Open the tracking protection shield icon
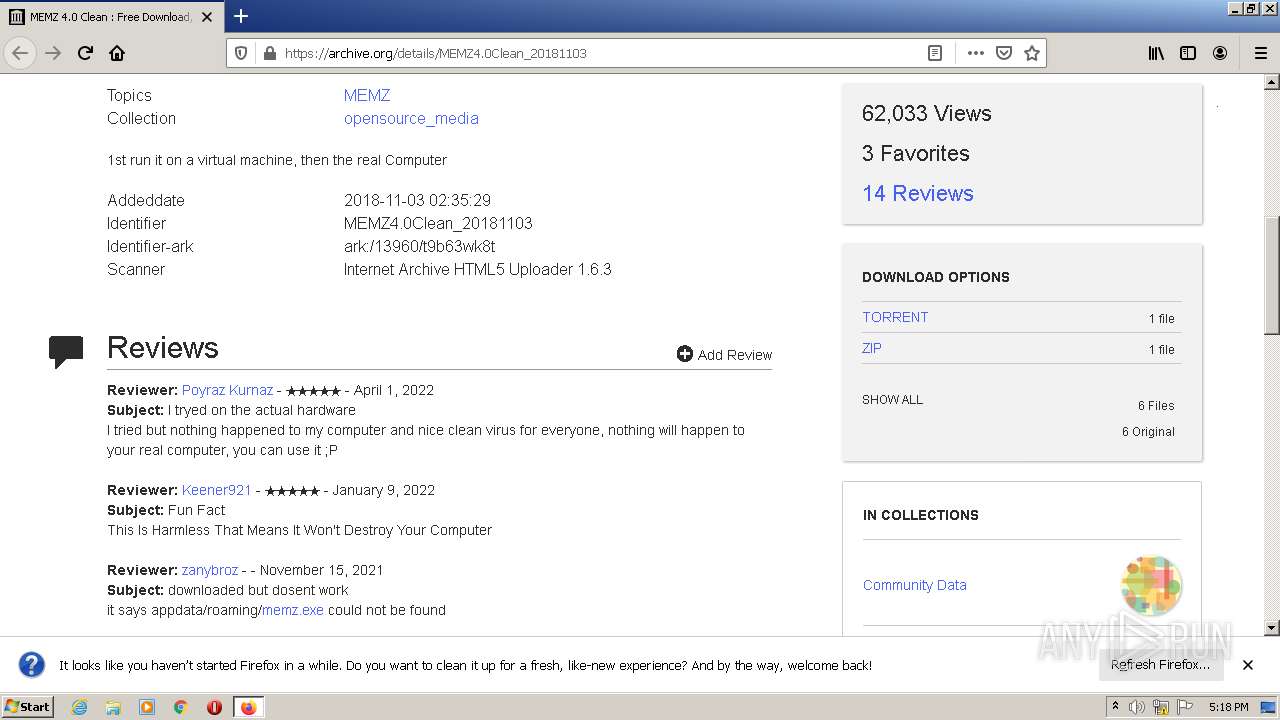 (241, 53)
